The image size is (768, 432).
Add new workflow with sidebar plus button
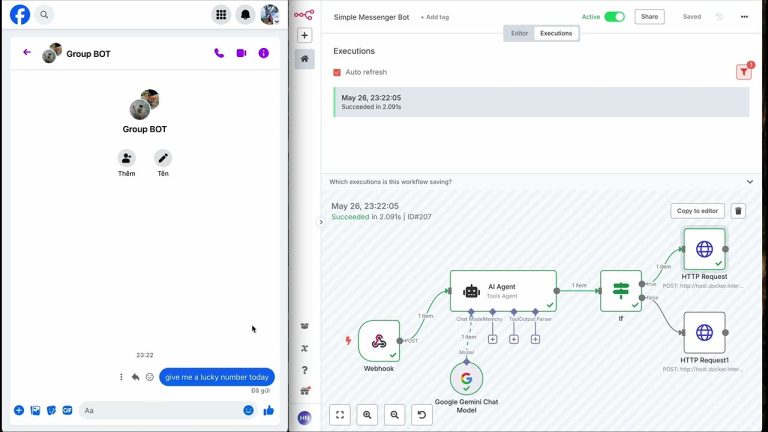305,35
